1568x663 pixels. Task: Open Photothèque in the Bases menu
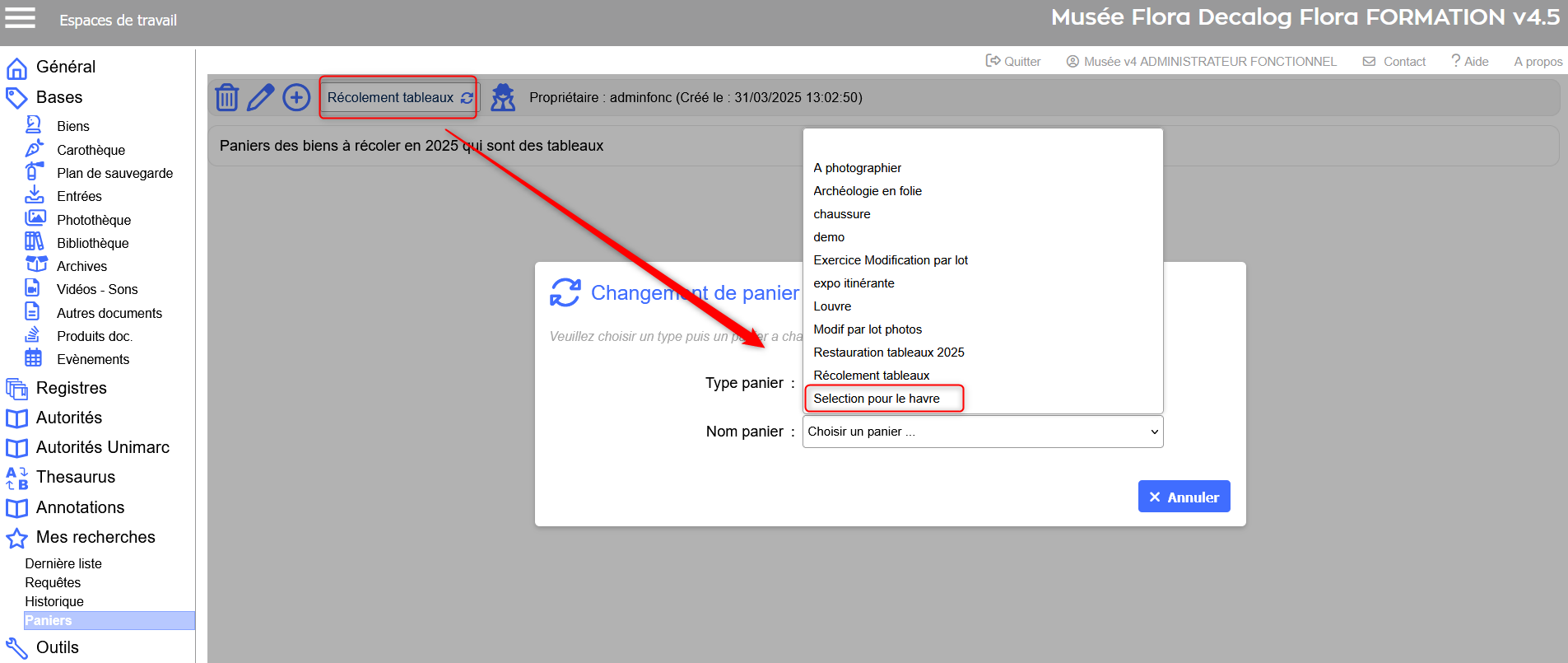(94, 220)
